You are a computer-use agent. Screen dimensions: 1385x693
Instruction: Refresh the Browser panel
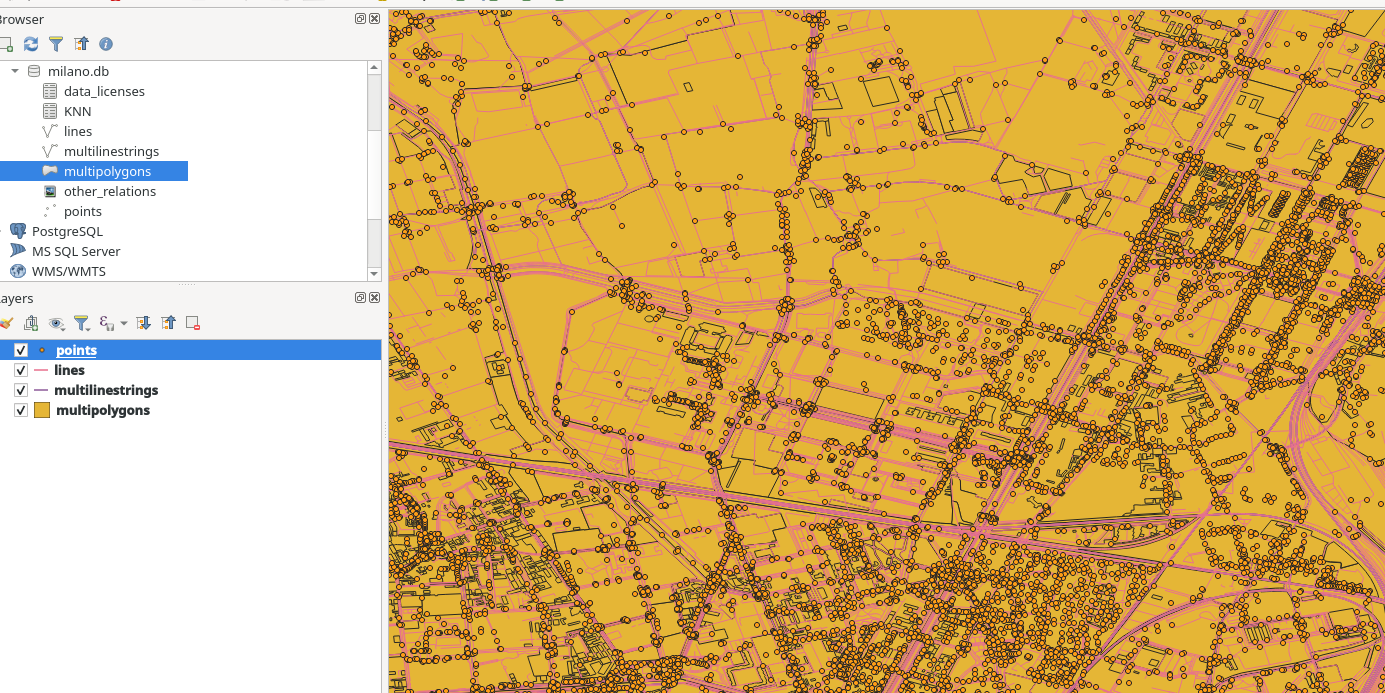click(x=31, y=44)
